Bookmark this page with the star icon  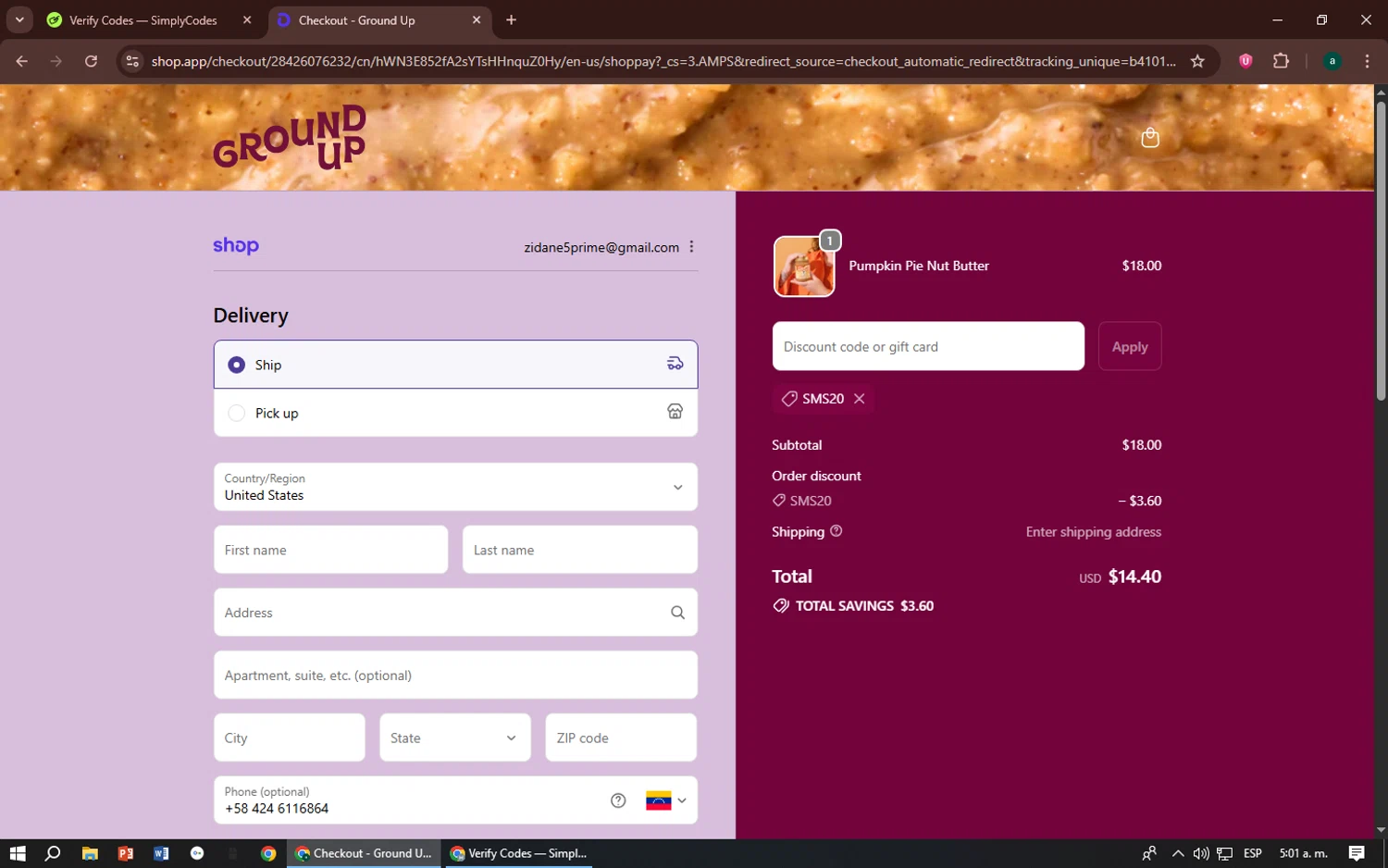click(1197, 61)
